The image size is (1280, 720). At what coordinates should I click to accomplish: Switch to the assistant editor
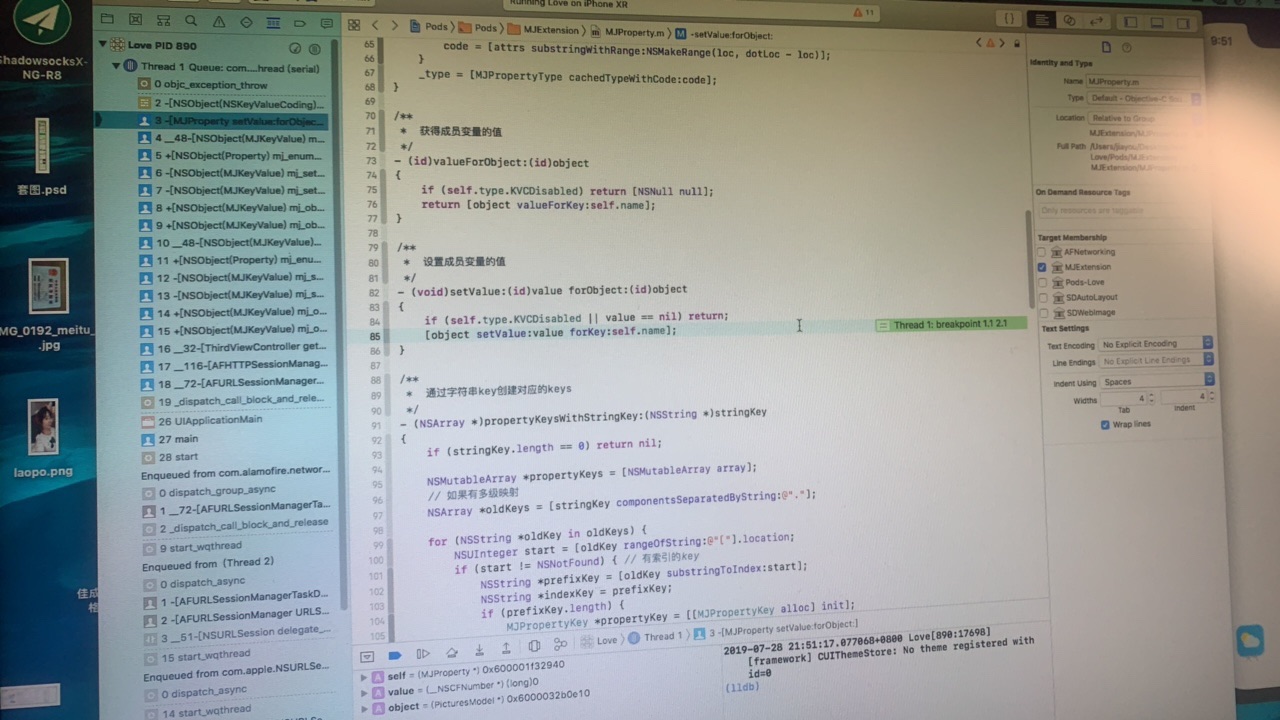(1070, 20)
